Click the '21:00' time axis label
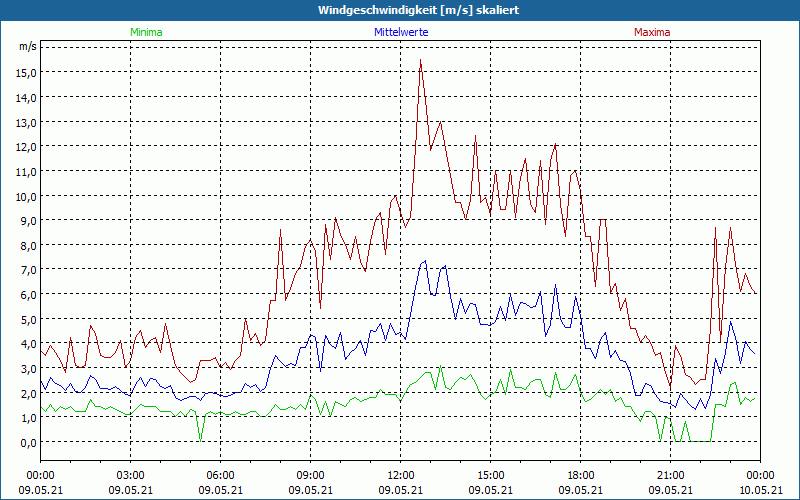The image size is (800, 500). click(x=670, y=476)
